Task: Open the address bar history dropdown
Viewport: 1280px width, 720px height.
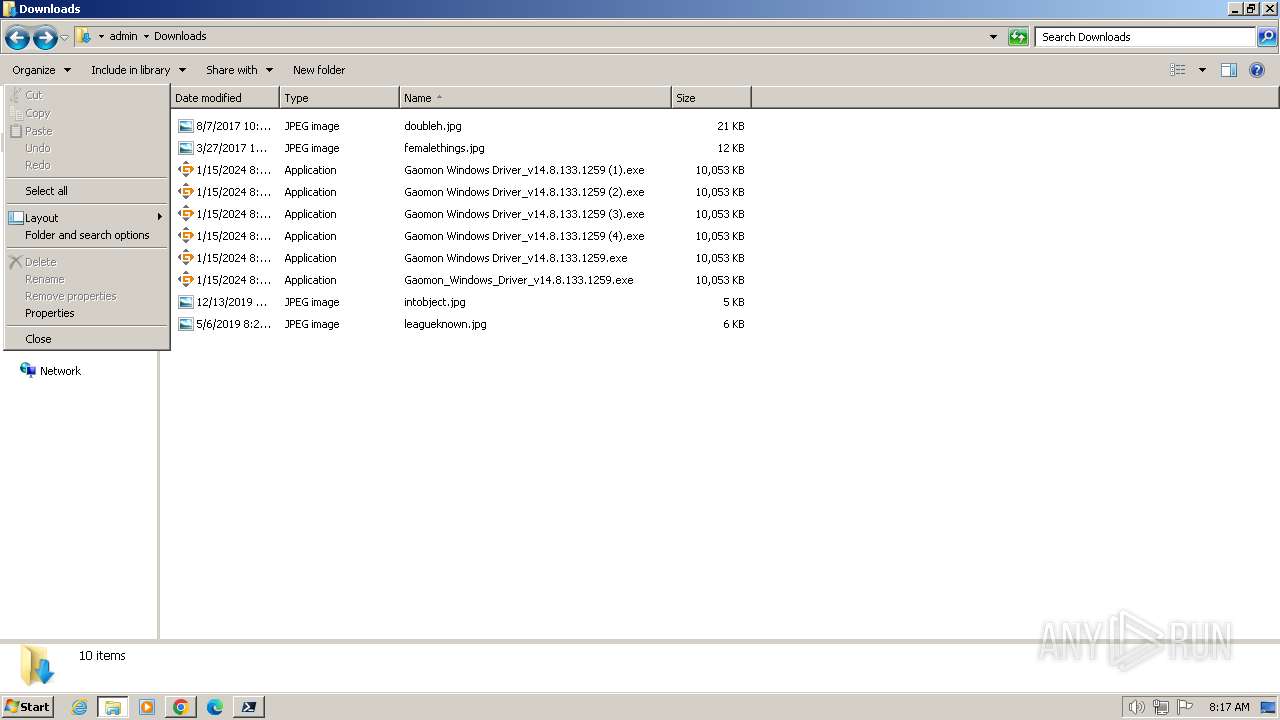Action: pyautogui.click(x=993, y=37)
